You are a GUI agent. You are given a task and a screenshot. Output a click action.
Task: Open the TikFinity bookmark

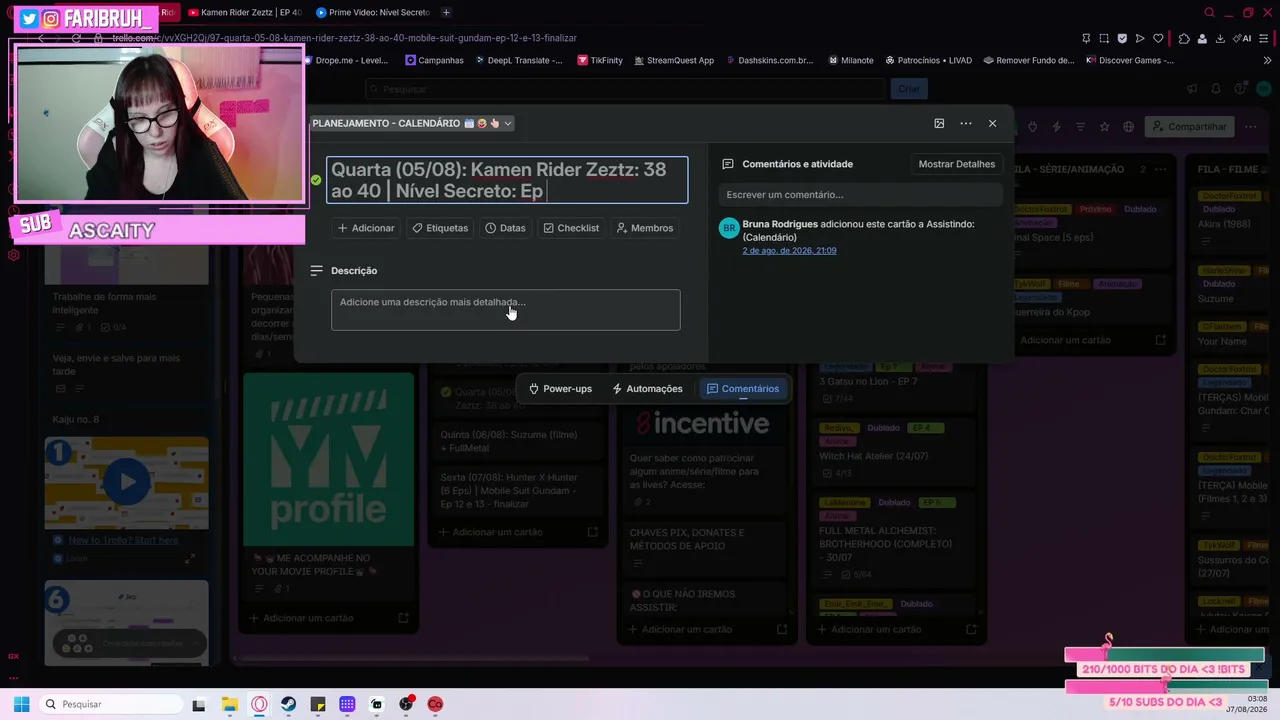click(x=599, y=60)
